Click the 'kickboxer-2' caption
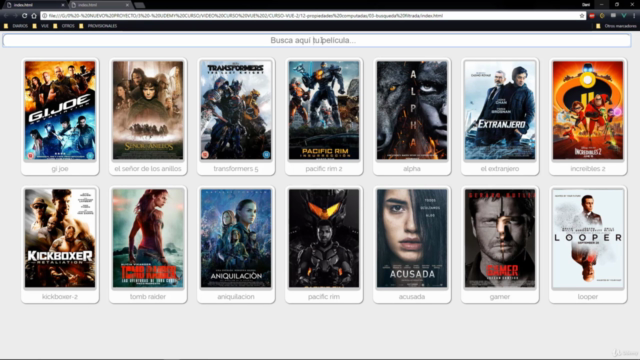Image resolution: width=640 pixels, height=360 pixels. [60, 297]
